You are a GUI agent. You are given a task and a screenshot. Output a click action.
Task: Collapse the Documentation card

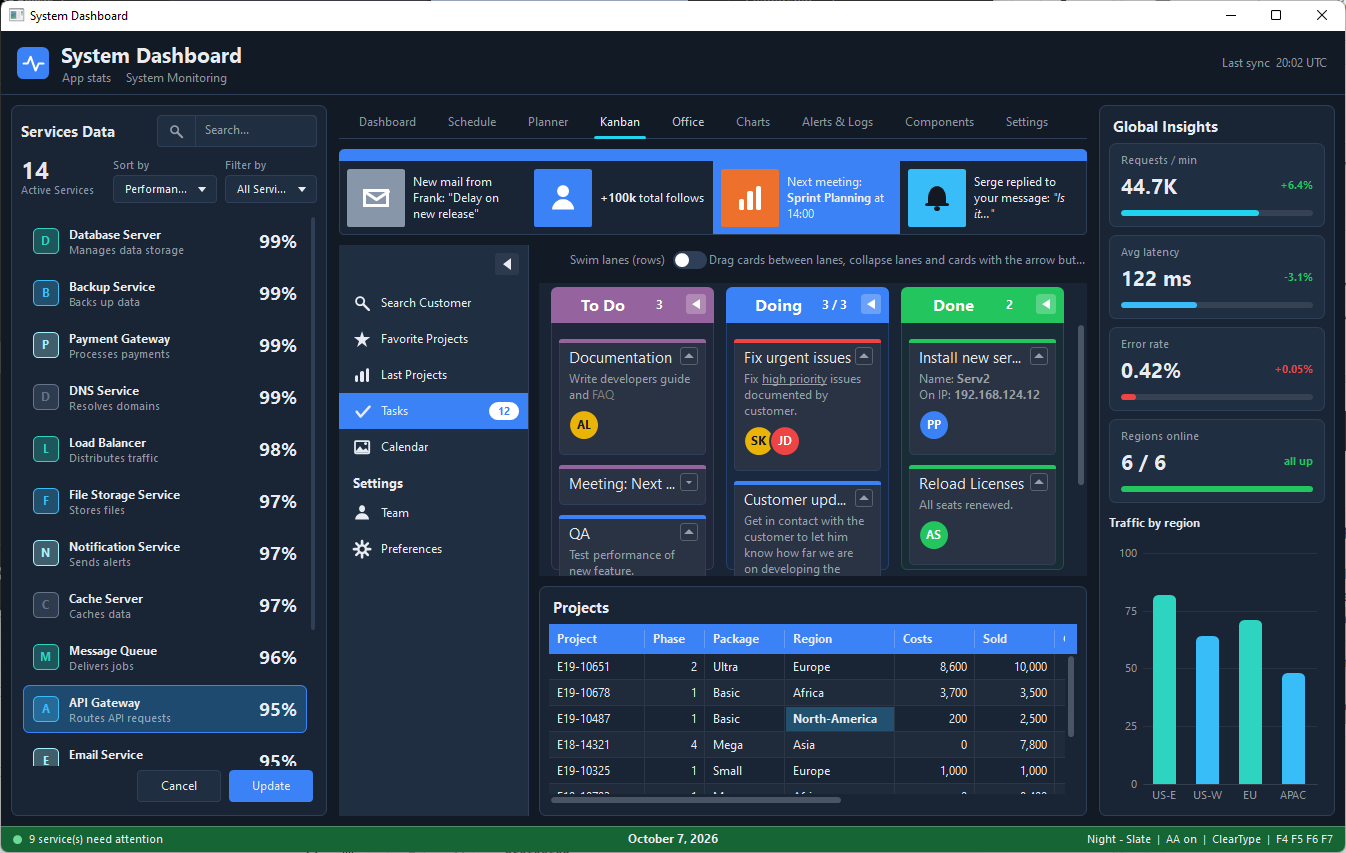(x=689, y=356)
